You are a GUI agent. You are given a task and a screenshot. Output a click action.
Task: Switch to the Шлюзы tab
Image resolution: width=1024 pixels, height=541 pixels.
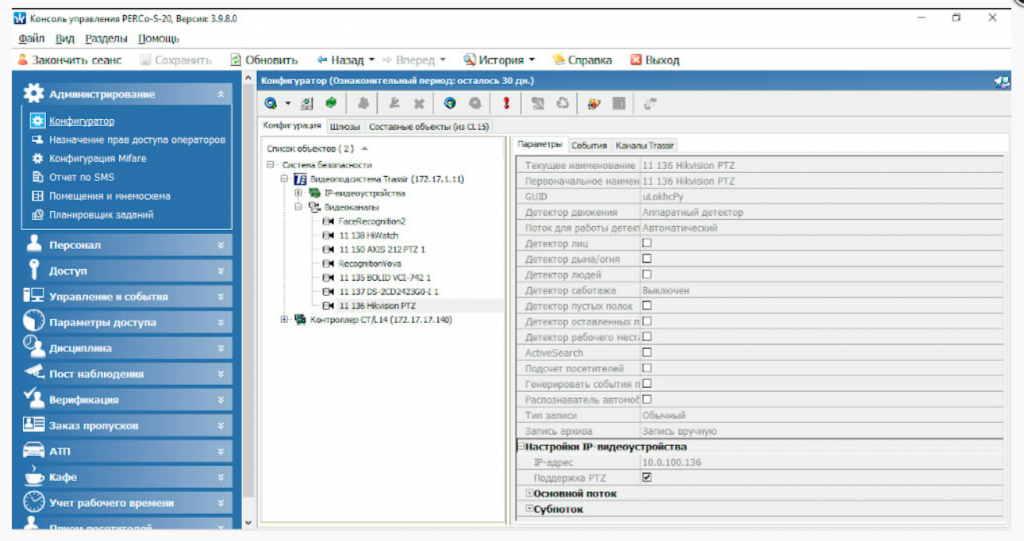(345, 127)
